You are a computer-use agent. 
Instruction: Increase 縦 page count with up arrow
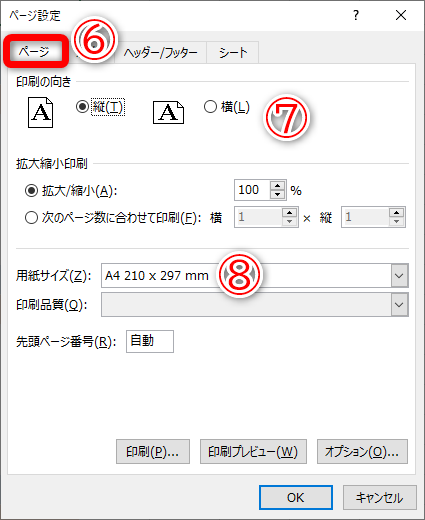[396, 212]
